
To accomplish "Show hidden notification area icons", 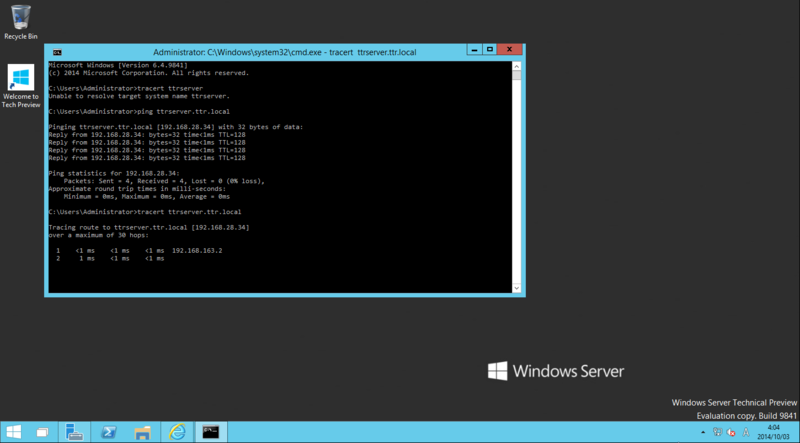I will pos(703,432).
